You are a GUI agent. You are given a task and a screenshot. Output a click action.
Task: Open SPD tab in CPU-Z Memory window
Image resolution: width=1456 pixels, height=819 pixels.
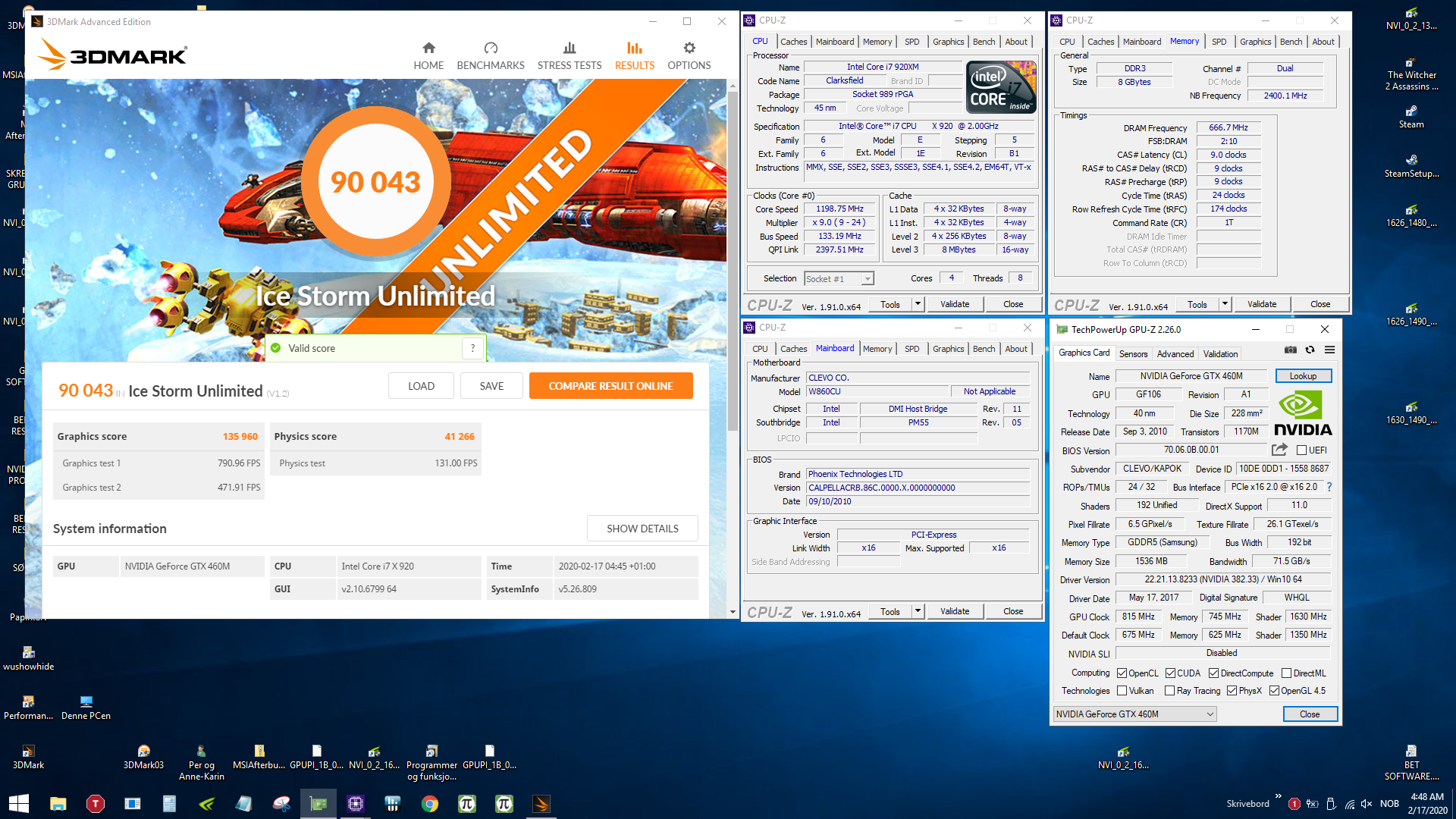click(x=1219, y=42)
